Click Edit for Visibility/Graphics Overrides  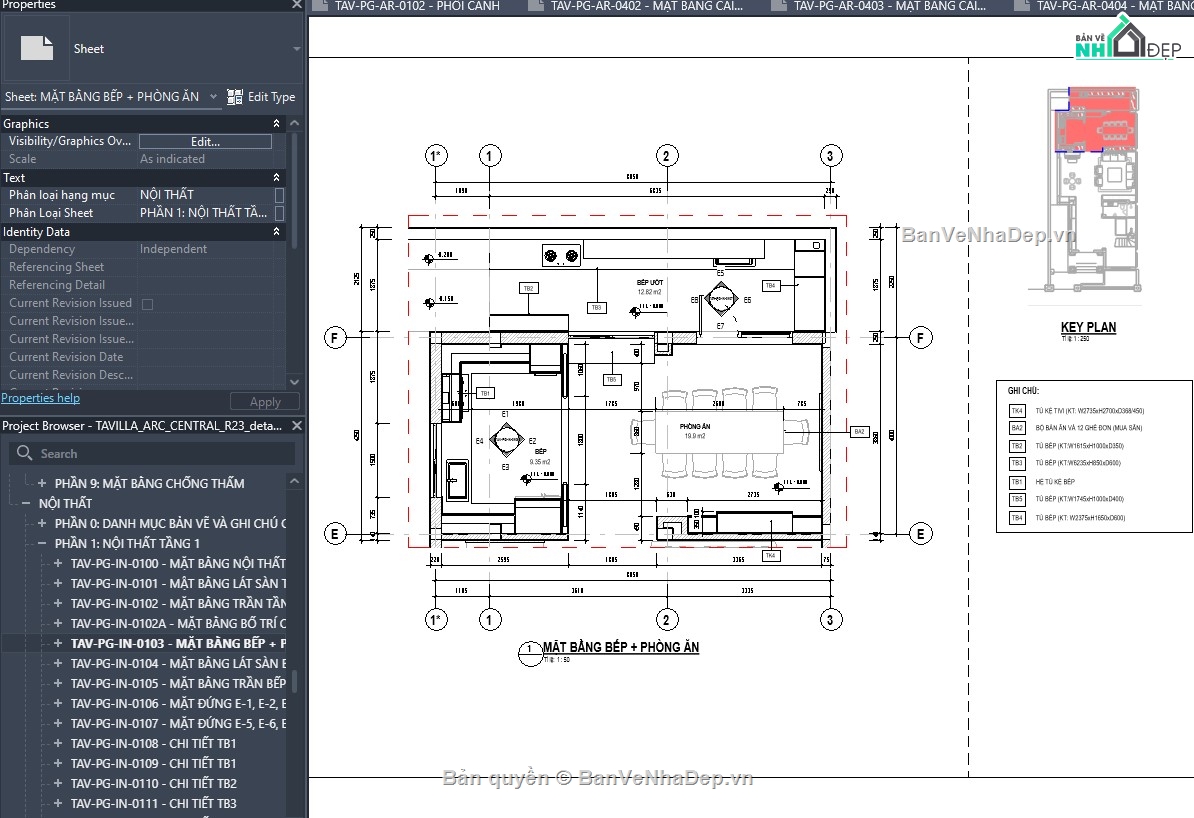click(205, 142)
